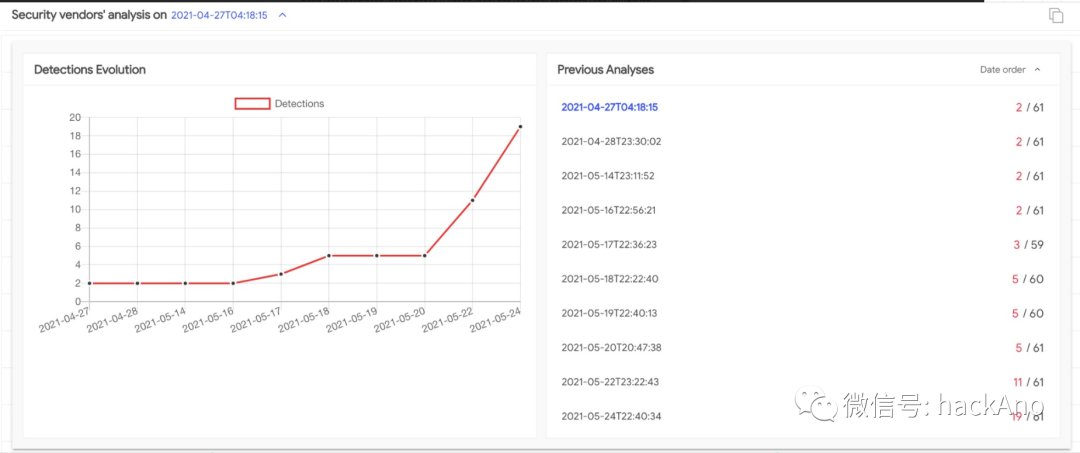Click the copy icon at top right
The width and height of the screenshot is (1080, 453).
[1055, 15]
